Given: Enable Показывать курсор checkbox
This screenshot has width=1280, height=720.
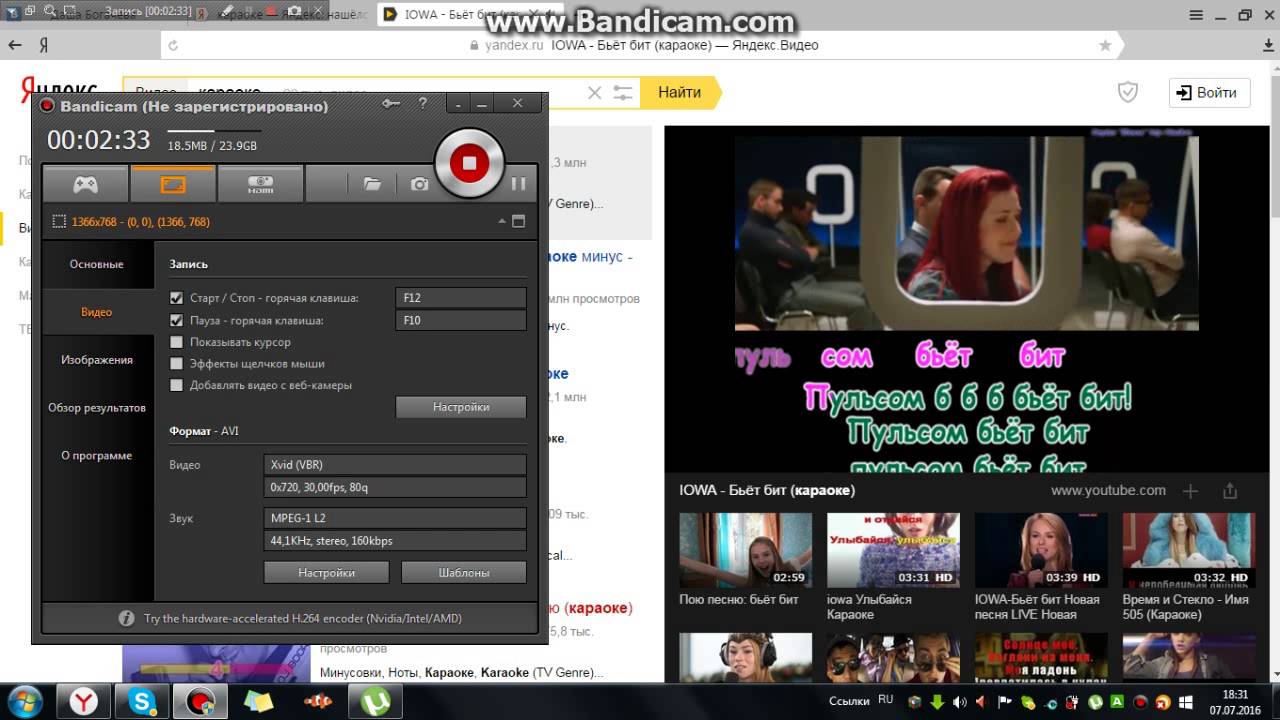Looking at the screenshot, I should [177, 342].
